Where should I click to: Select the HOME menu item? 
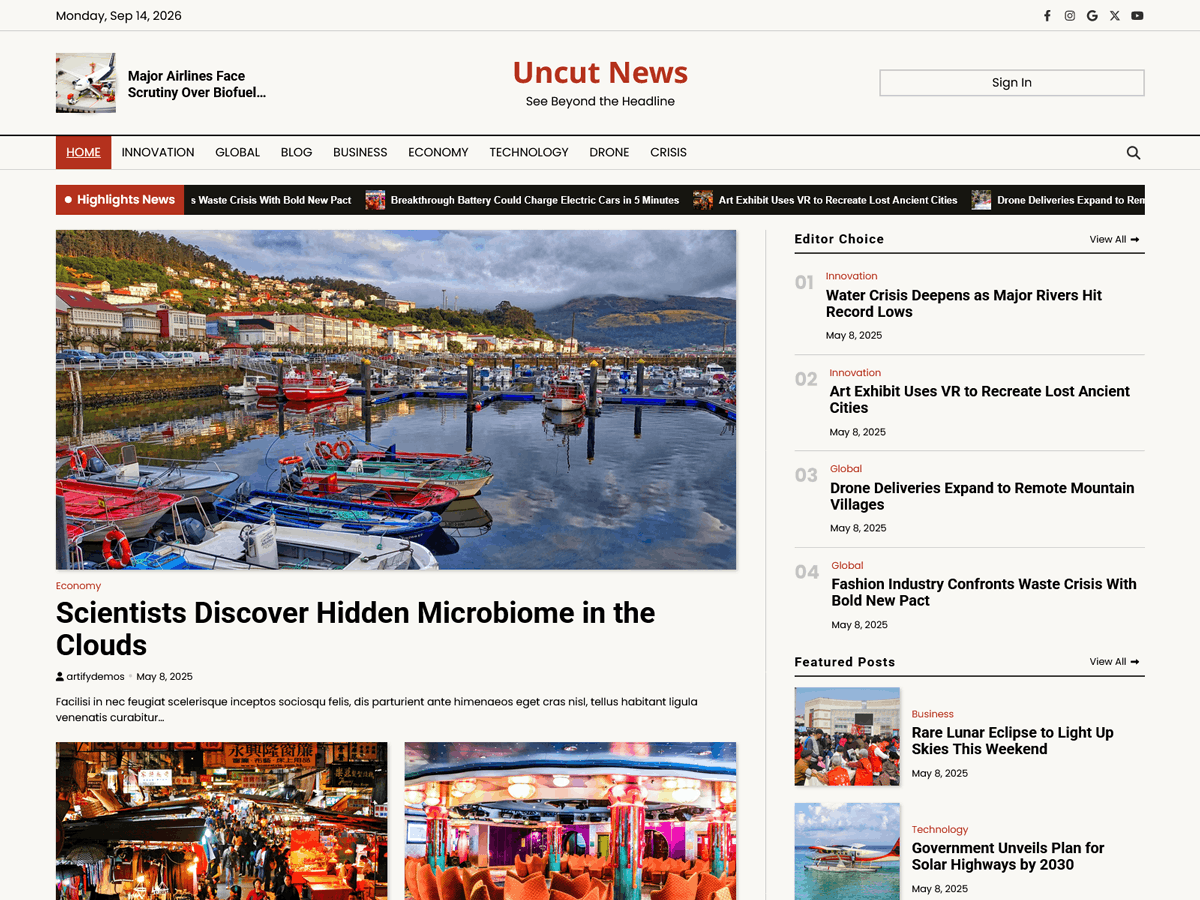click(83, 153)
